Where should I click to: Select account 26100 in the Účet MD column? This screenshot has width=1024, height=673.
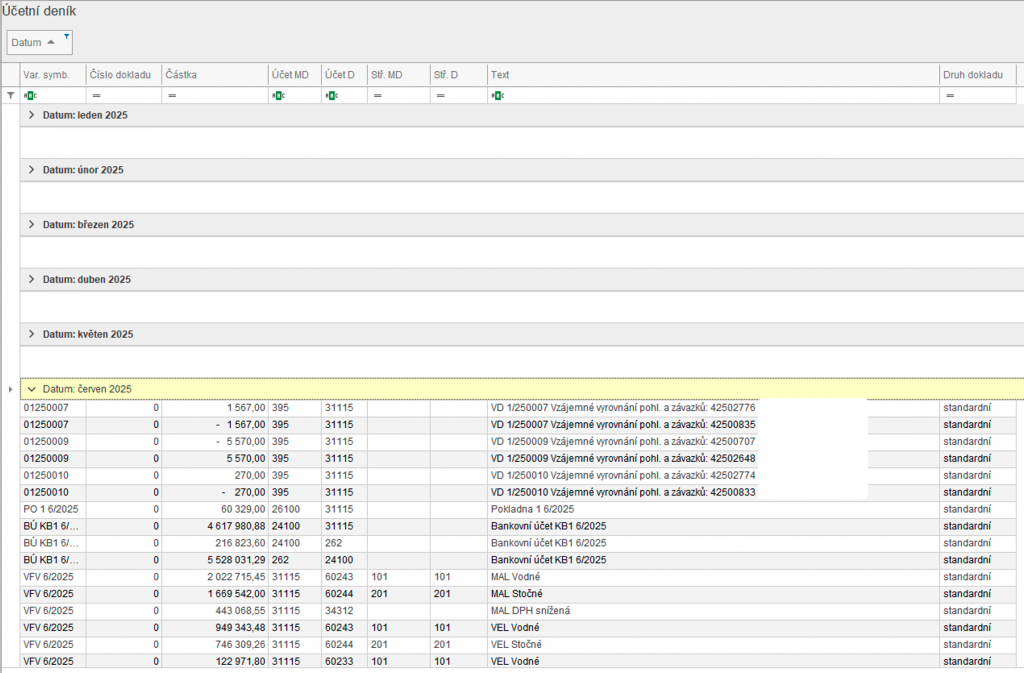click(295, 509)
